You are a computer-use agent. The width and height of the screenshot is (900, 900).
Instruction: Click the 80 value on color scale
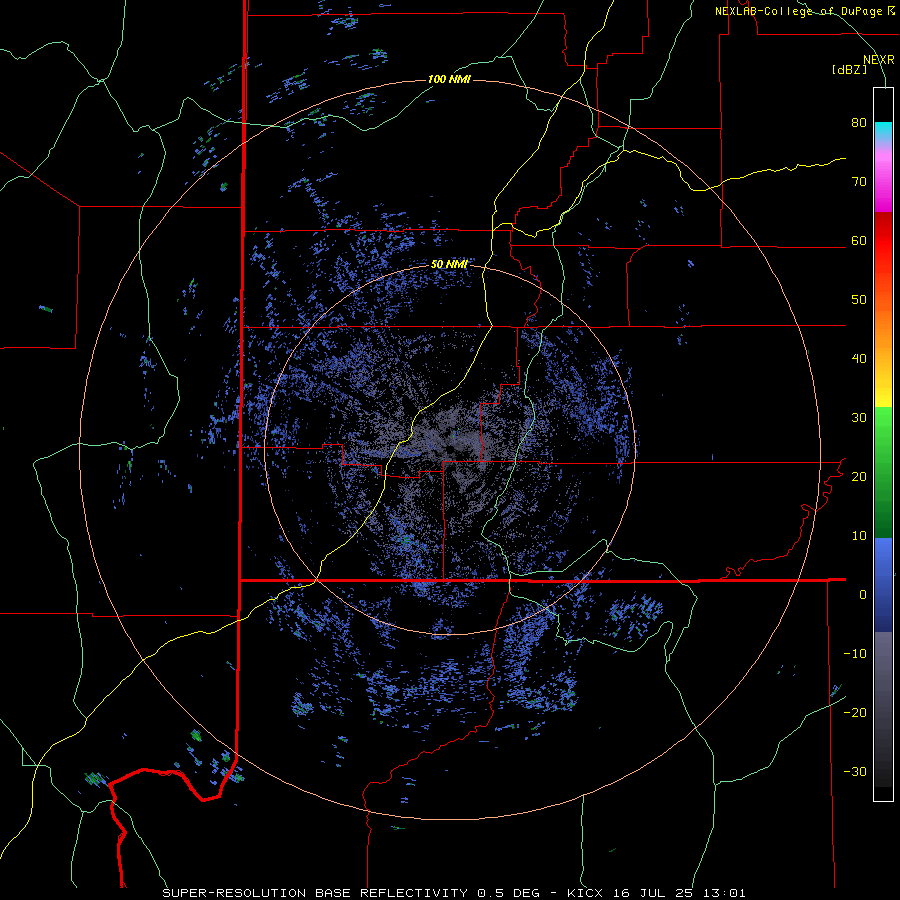859,123
